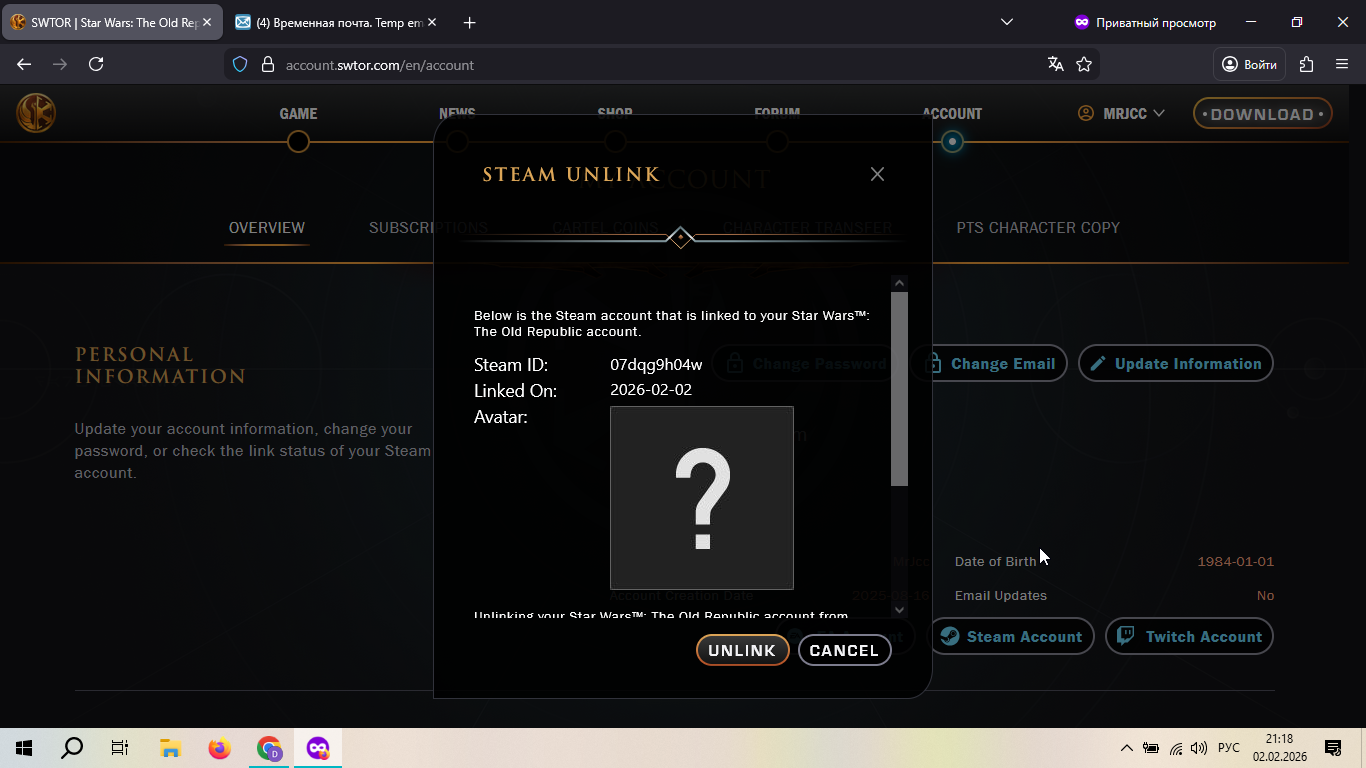This screenshot has width=1366, height=768.
Task: Click the padlock site security icon
Action: pos(267,64)
